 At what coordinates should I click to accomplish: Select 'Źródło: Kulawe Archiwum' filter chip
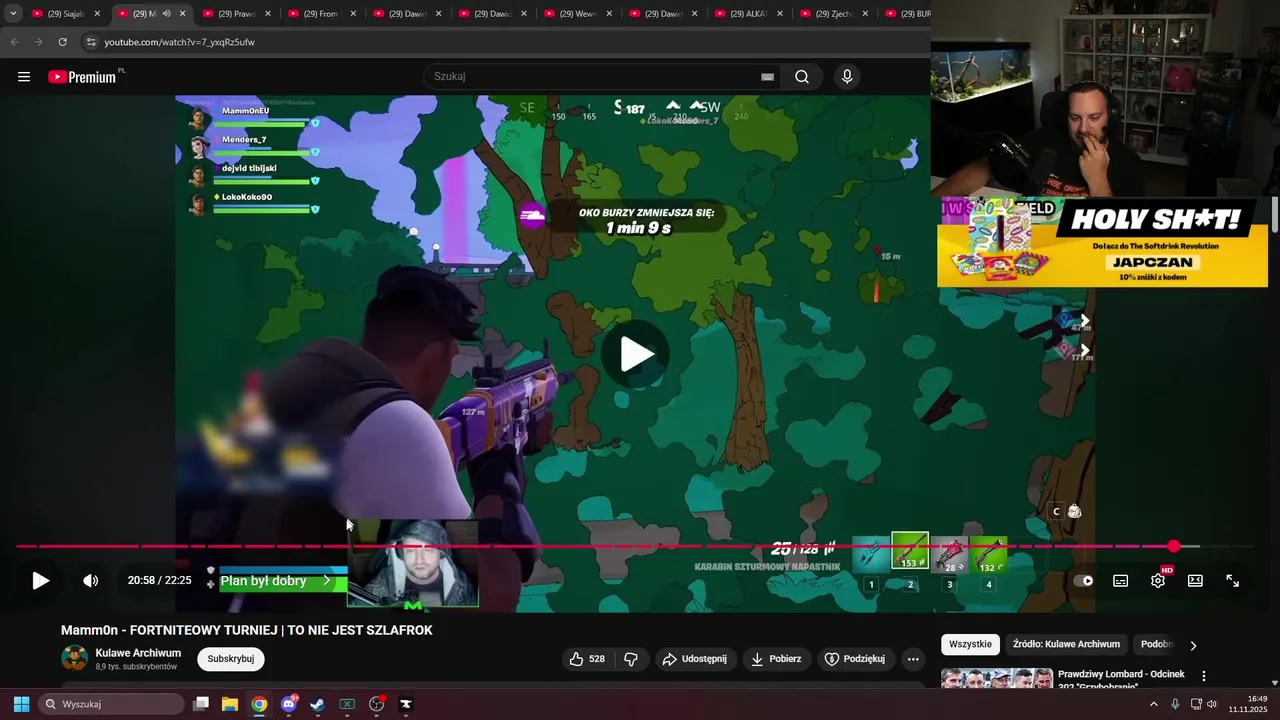(x=1066, y=645)
